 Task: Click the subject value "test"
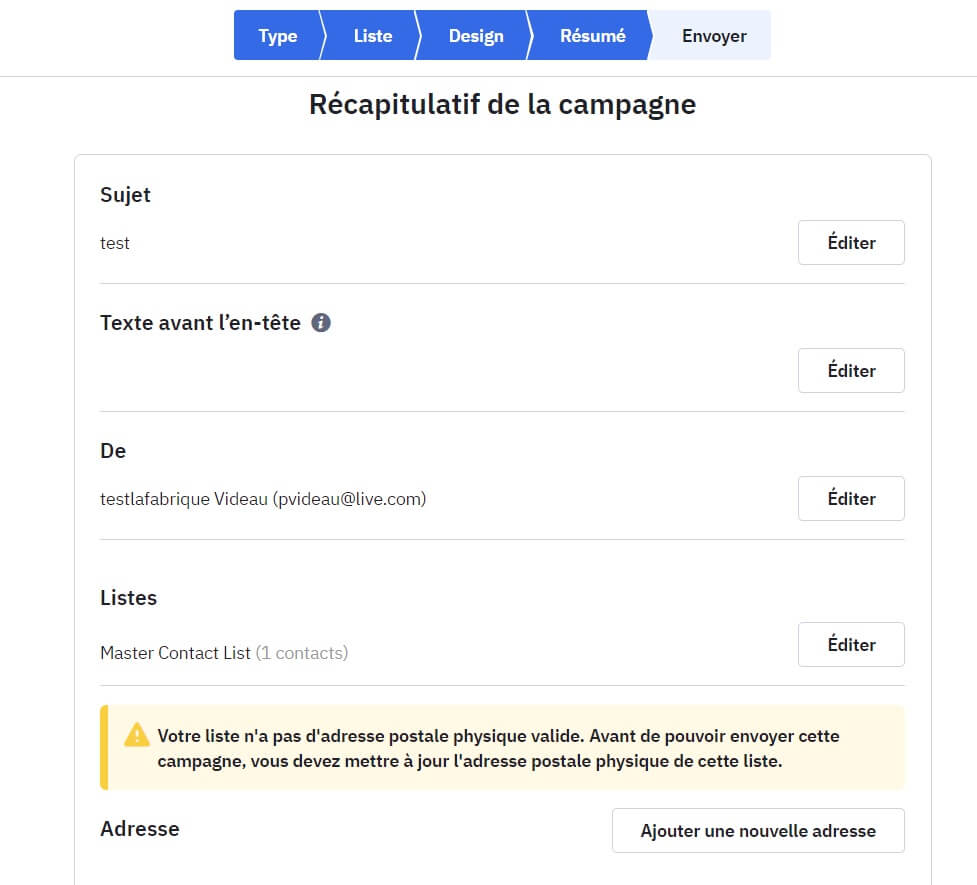[x=115, y=243]
